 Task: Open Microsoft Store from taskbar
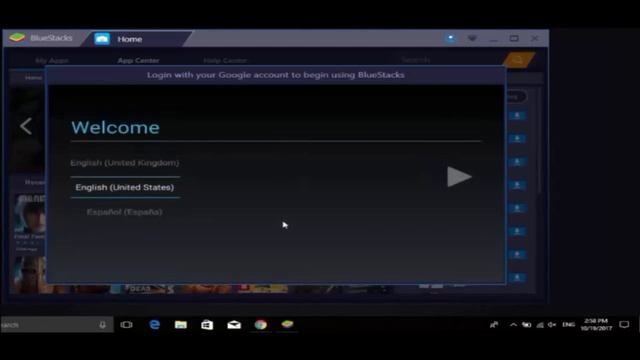pyautogui.click(x=207, y=325)
